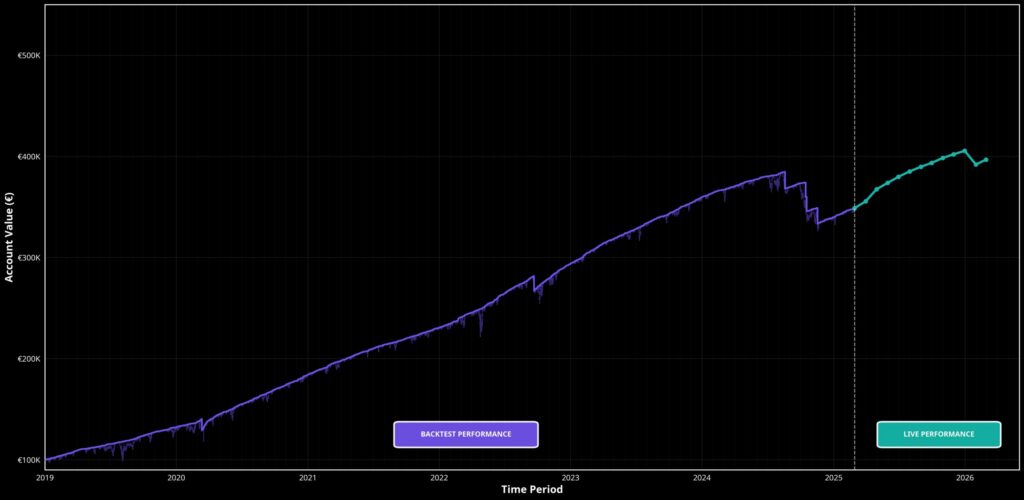
Task: Click the peak point of teal live line
Action: point(964,151)
